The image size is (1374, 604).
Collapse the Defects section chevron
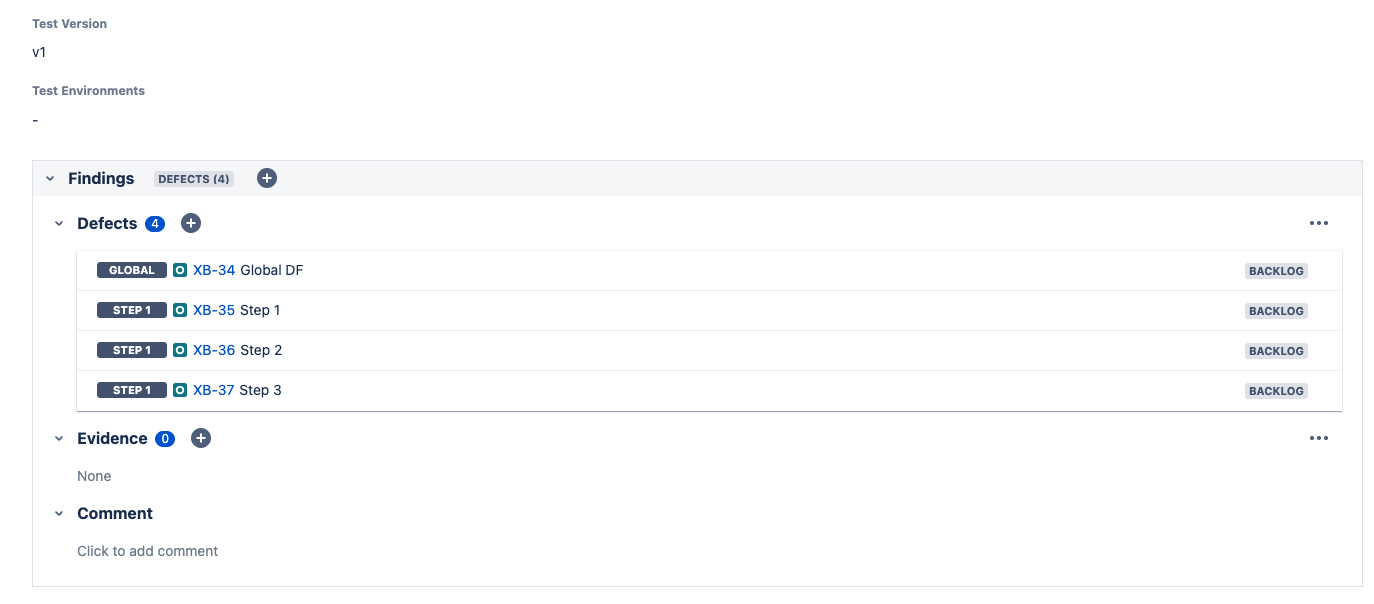click(59, 224)
